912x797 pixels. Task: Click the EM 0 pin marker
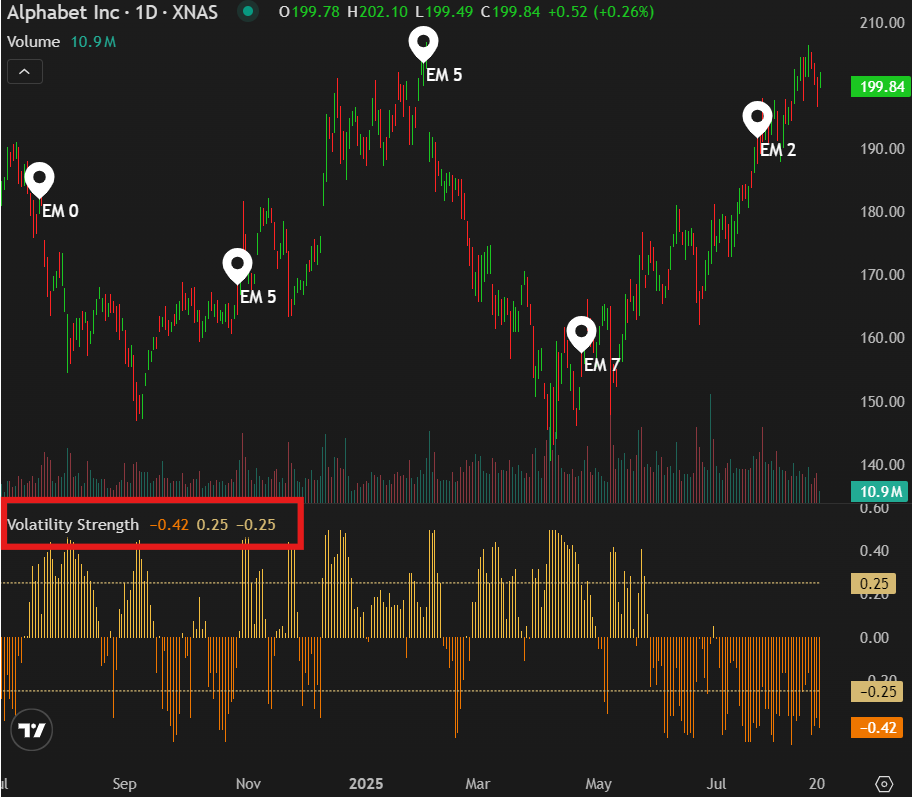(x=40, y=180)
